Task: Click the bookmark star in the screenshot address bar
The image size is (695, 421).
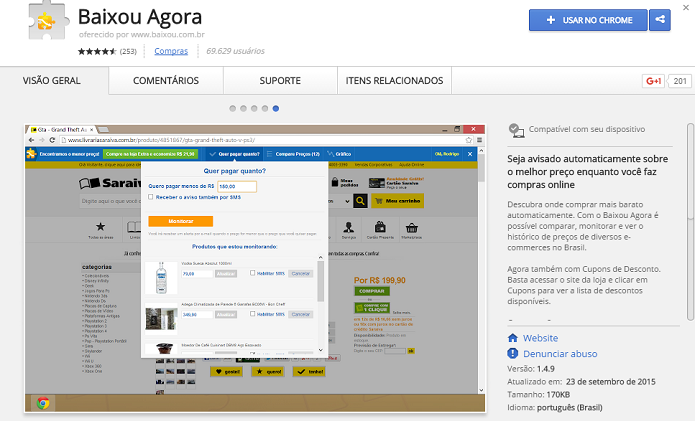Action: [x=469, y=140]
